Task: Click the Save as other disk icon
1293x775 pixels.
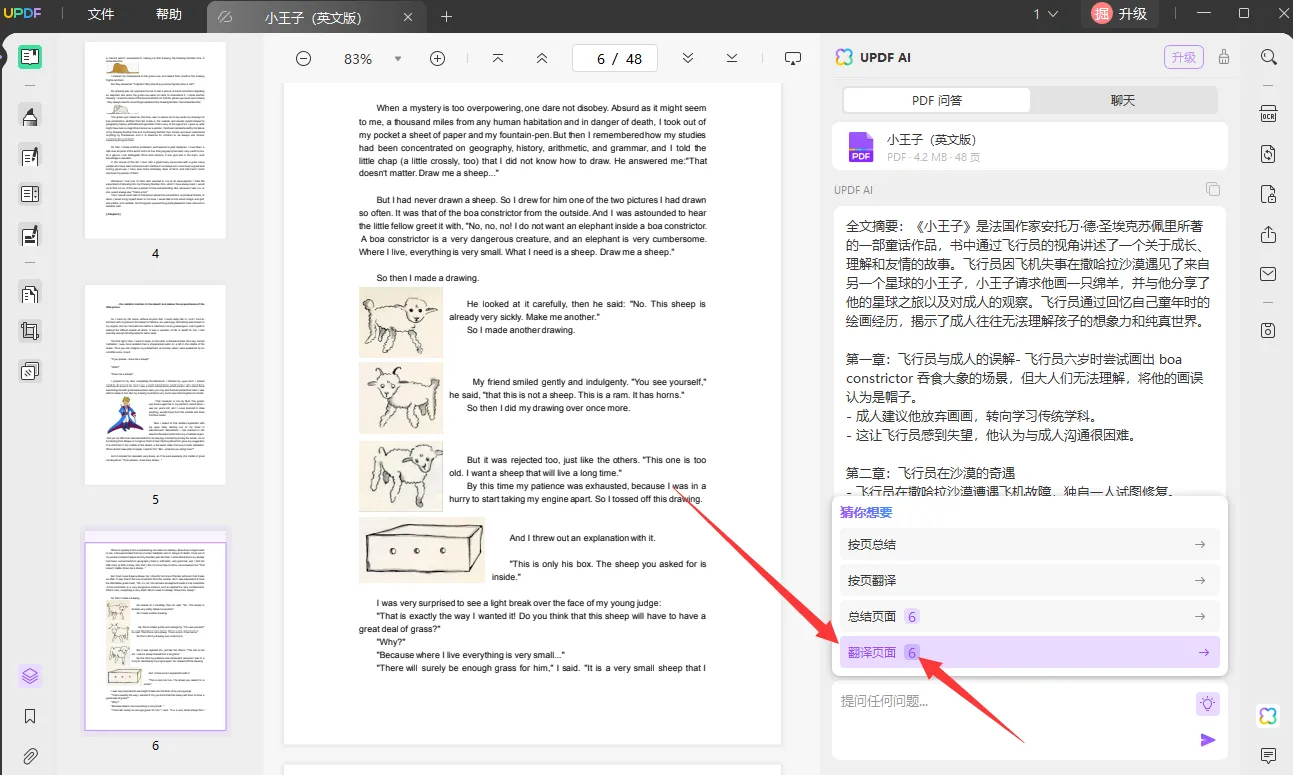Action: 1269,330
